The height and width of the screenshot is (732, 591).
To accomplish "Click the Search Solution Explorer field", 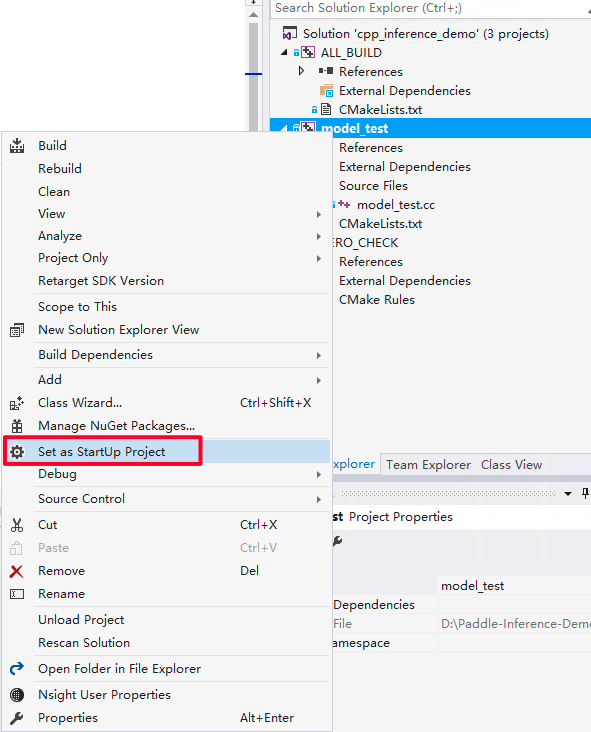I will pos(429,8).
